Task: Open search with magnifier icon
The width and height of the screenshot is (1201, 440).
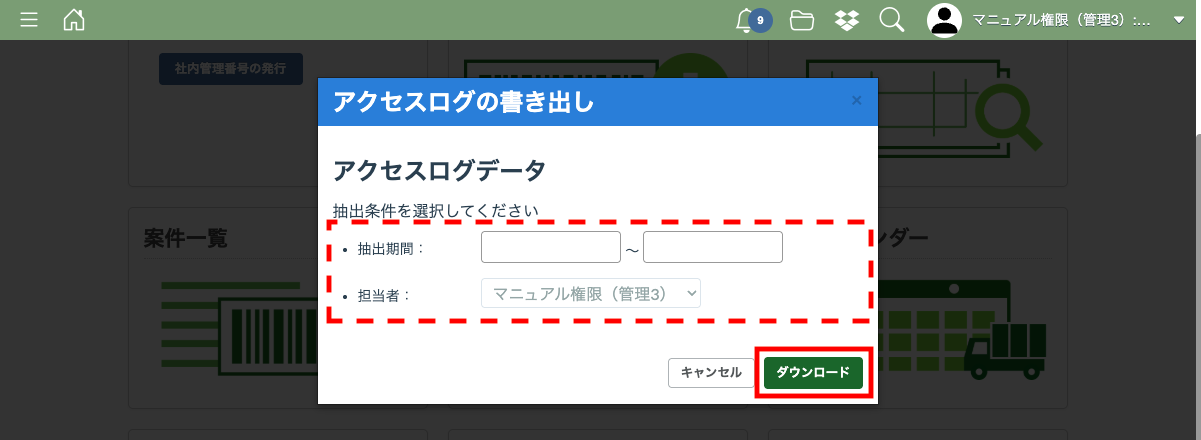Action: [891, 20]
